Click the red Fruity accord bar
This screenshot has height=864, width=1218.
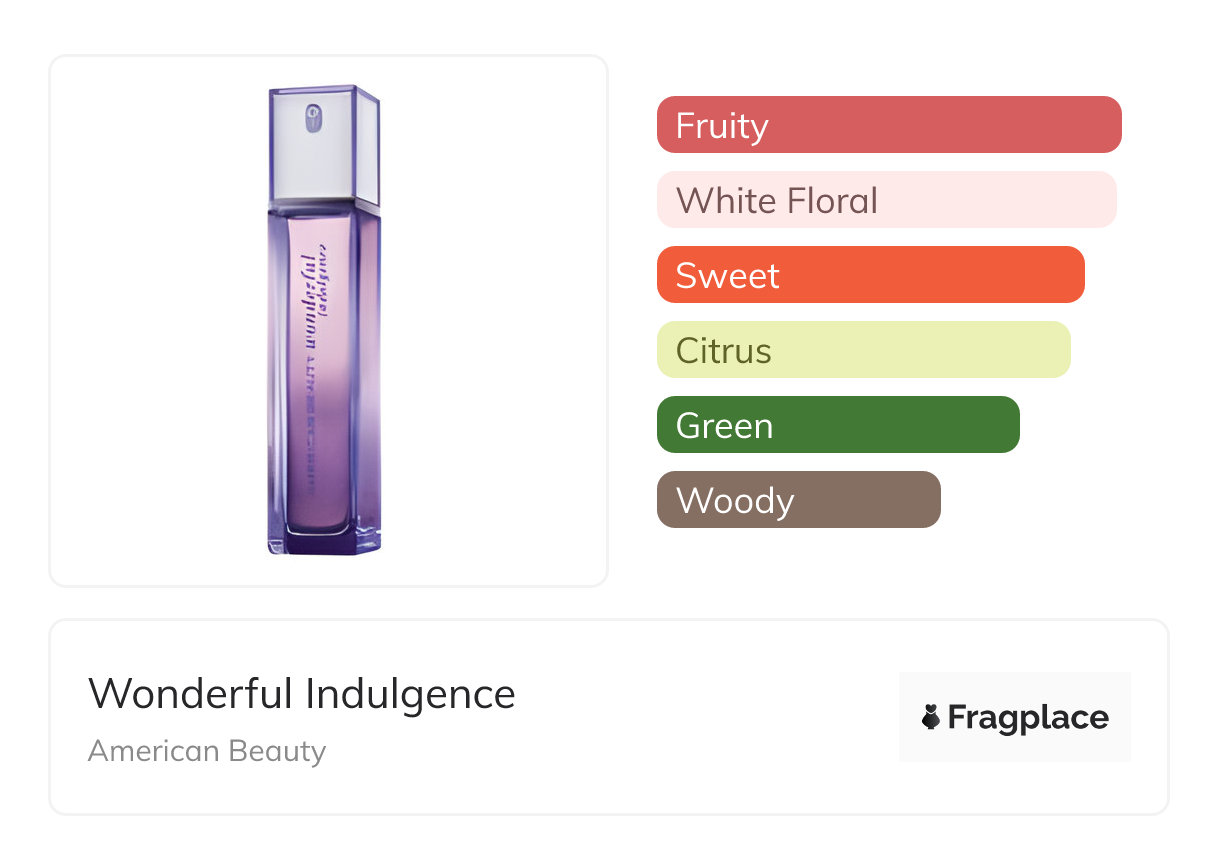888,125
